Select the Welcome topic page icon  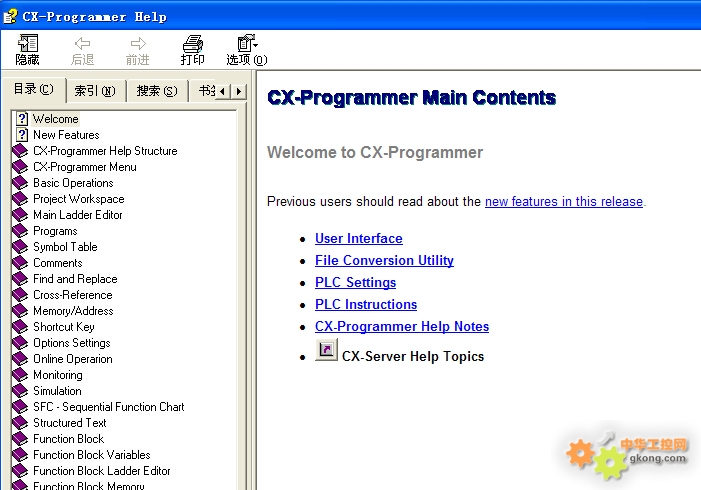(x=22, y=119)
